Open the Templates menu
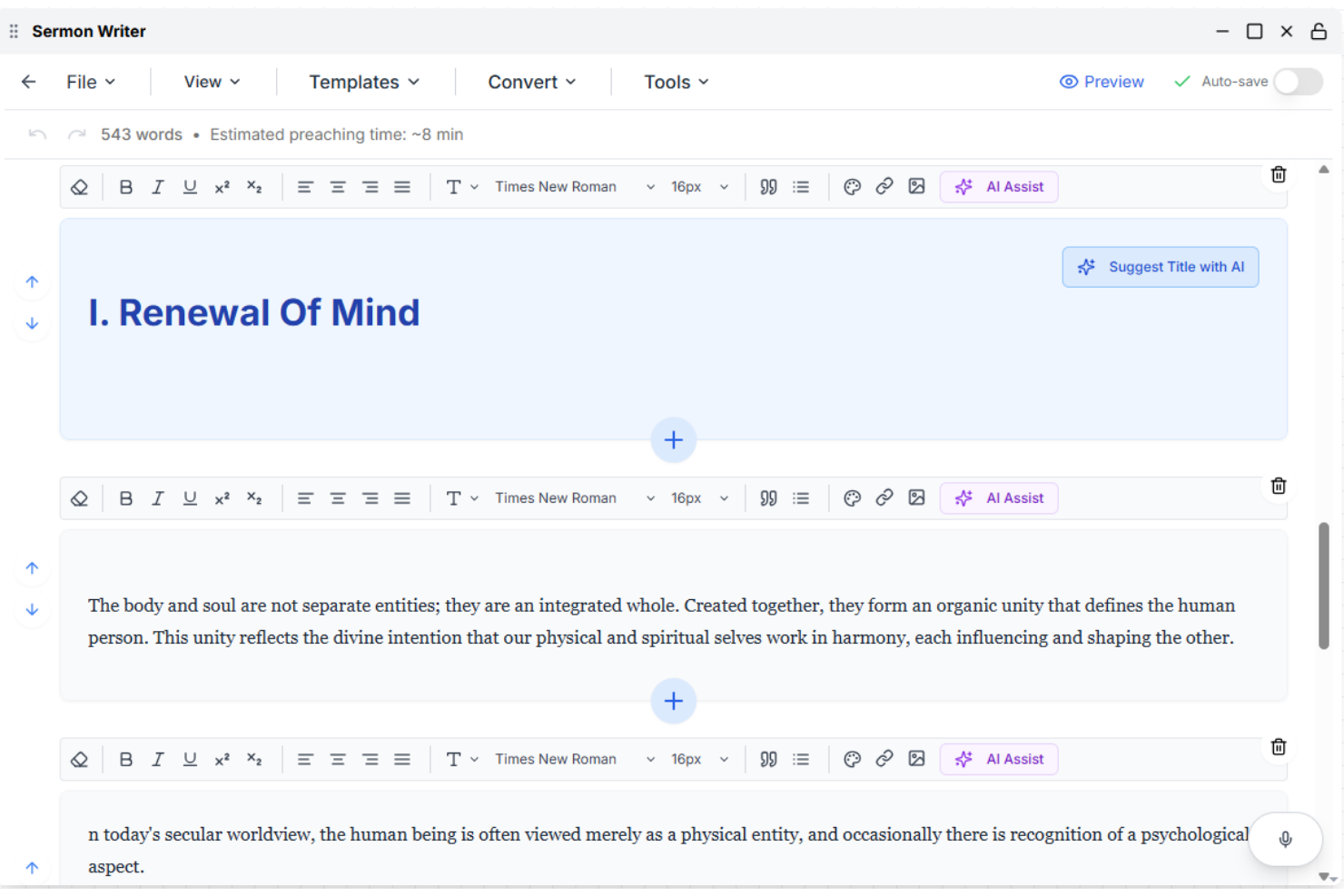This screenshot has height=896, width=1344. [363, 82]
